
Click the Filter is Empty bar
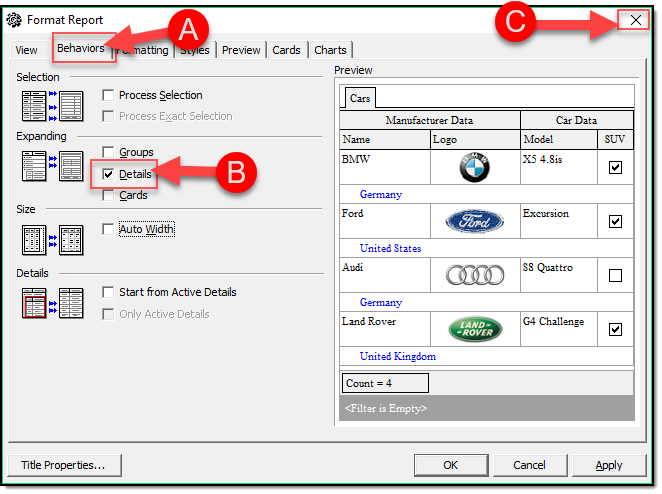coord(486,408)
